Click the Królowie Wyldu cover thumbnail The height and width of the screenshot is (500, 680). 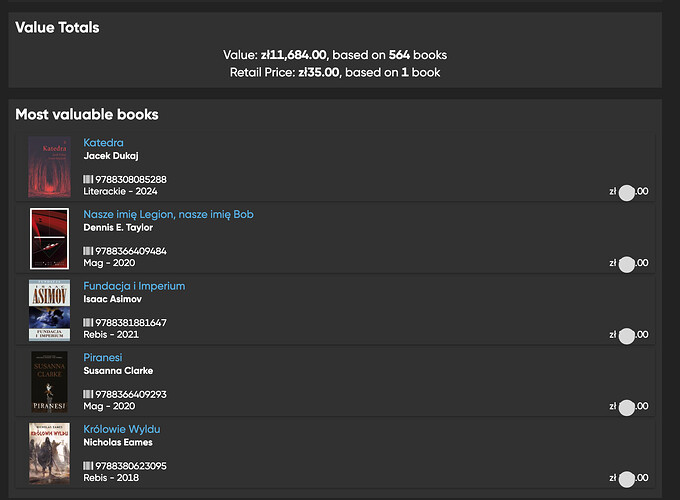click(x=48, y=453)
